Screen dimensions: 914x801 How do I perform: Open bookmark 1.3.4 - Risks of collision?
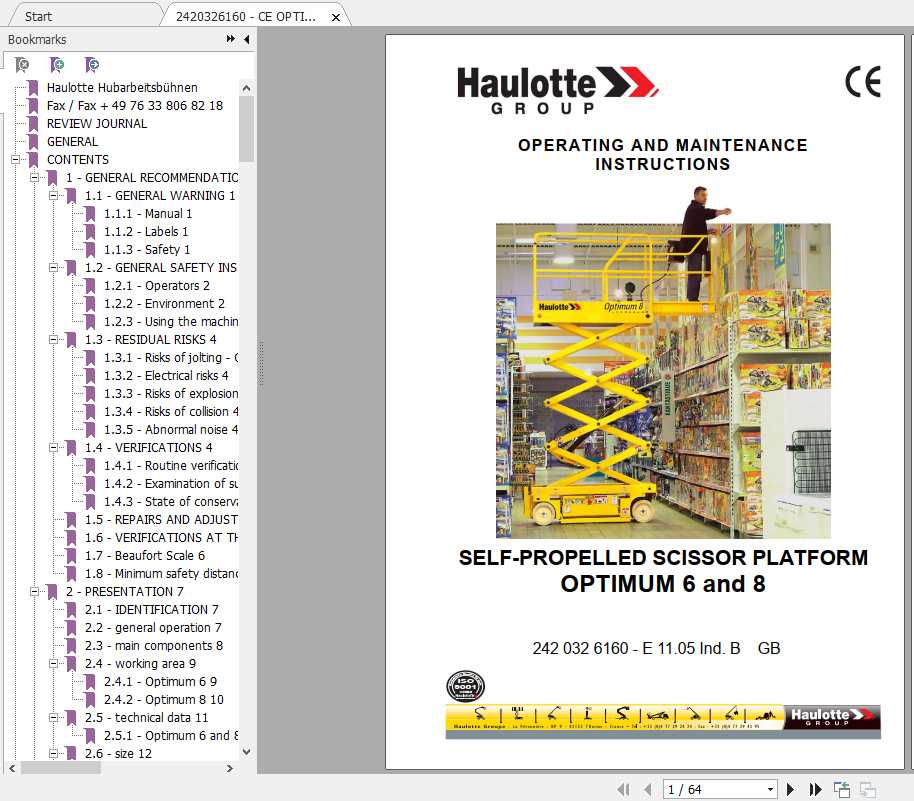click(171, 412)
